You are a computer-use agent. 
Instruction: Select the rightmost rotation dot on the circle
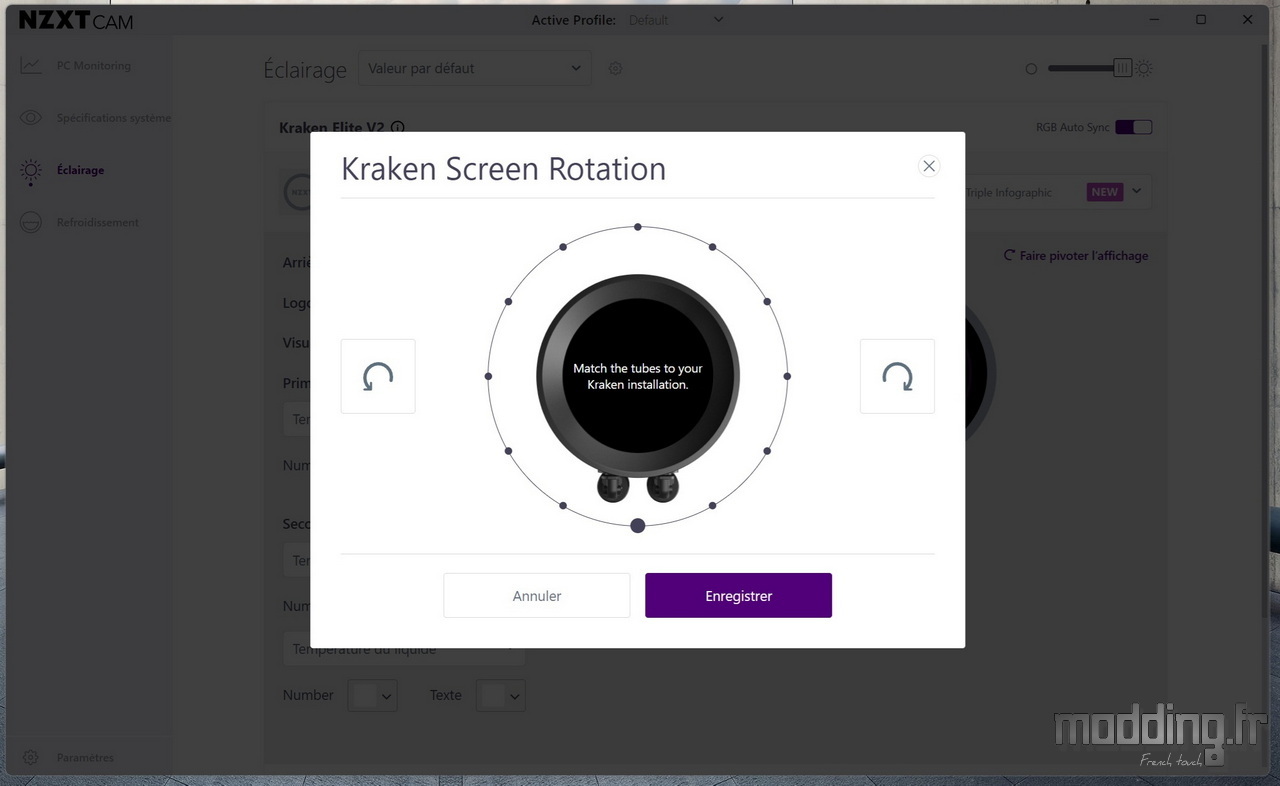point(788,376)
